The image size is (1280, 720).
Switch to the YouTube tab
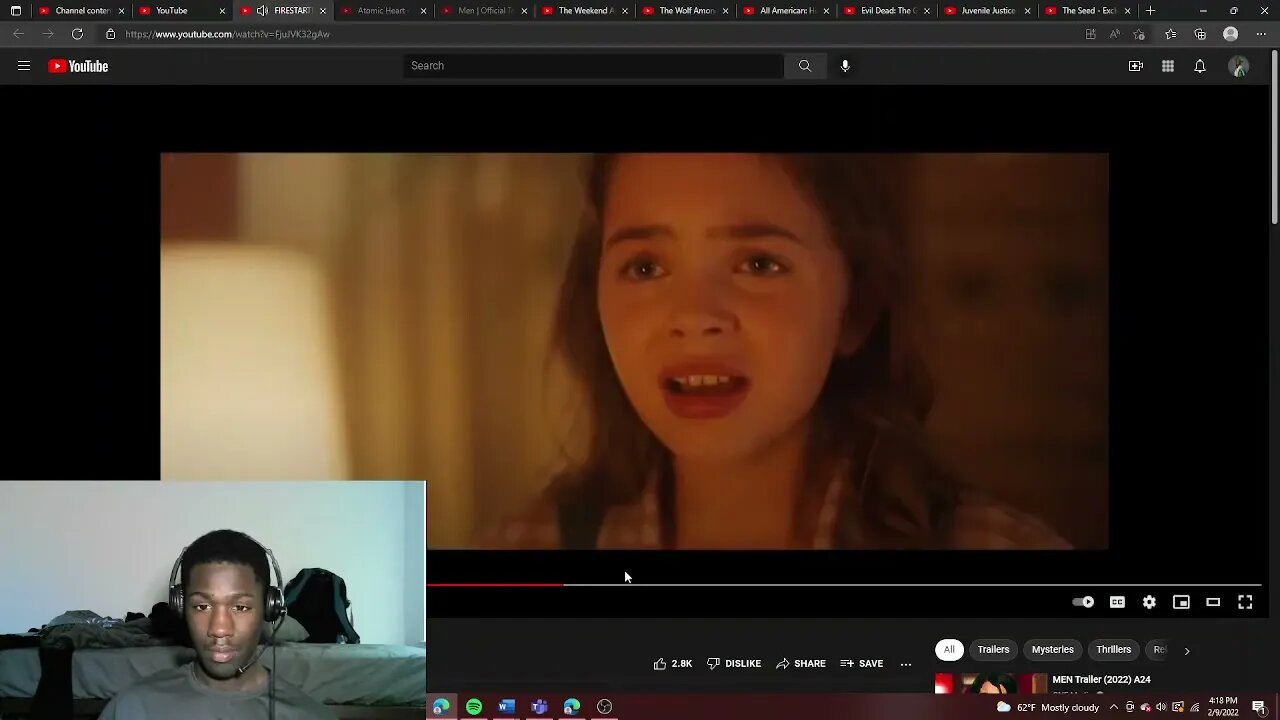172,11
